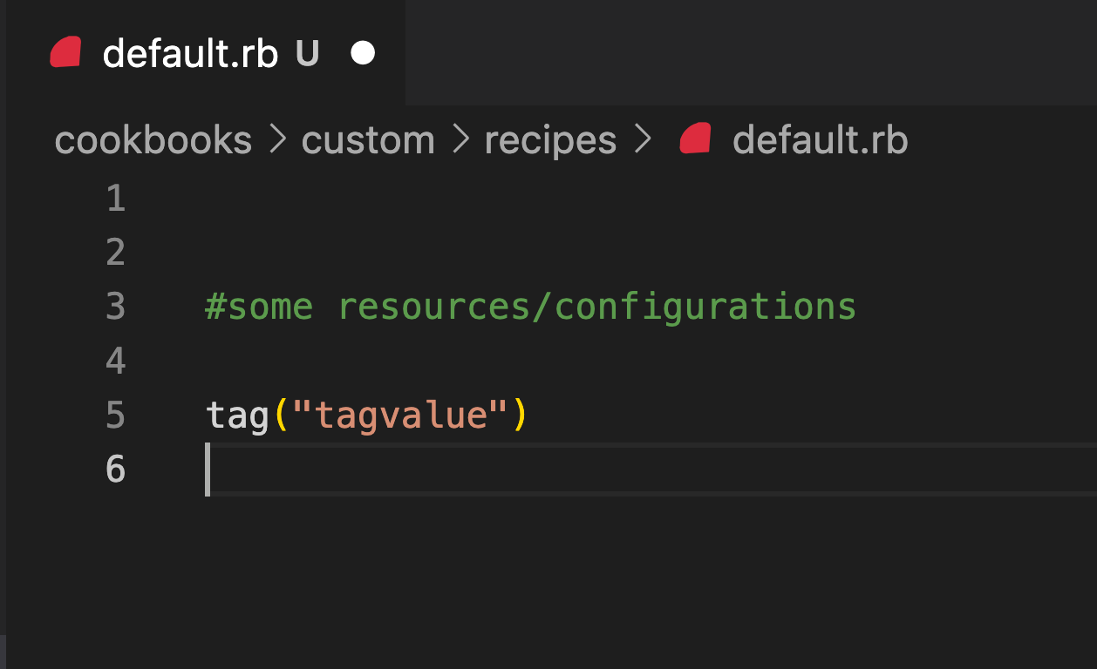Click line number 5 in the gutter
The image size is (1098, 670).
[115, 414]
